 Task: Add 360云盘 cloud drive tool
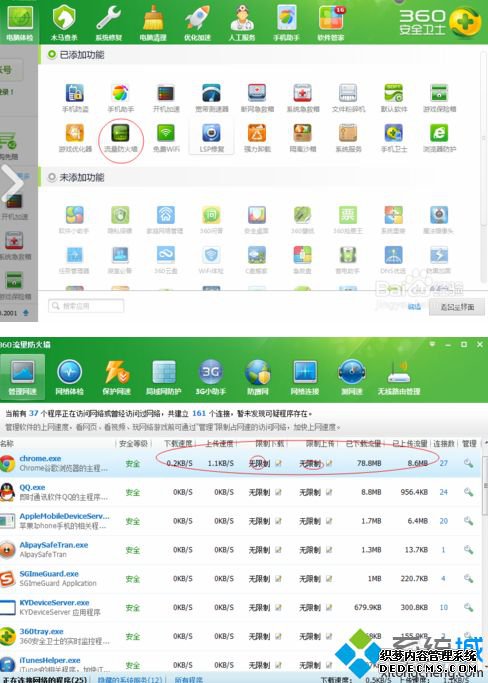tap(166, 260)
